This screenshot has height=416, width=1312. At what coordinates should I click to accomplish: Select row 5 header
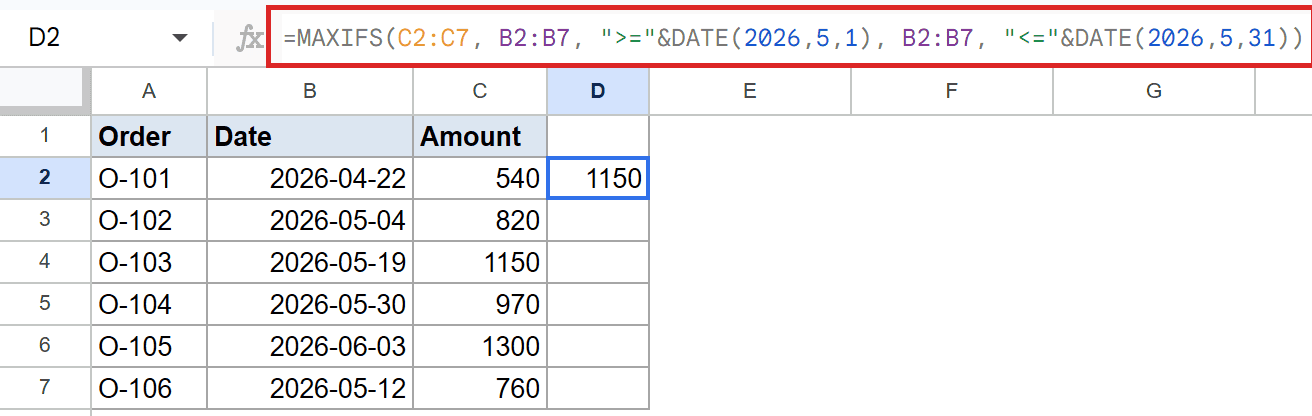(45, 304)
